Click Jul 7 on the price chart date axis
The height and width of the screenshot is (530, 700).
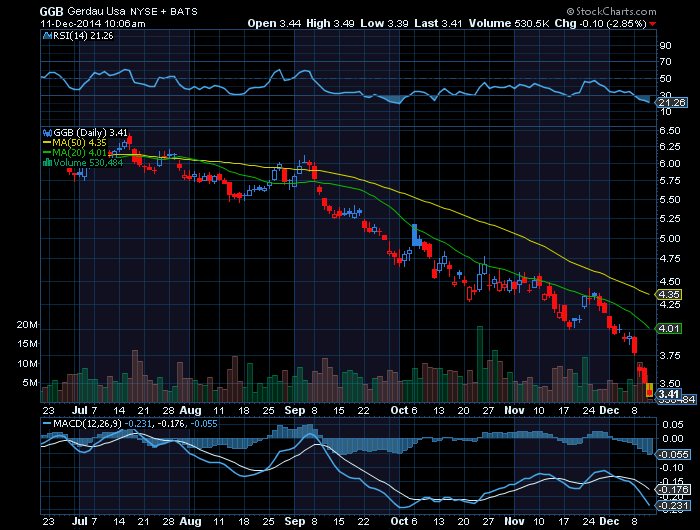click(x=84, y=410)
